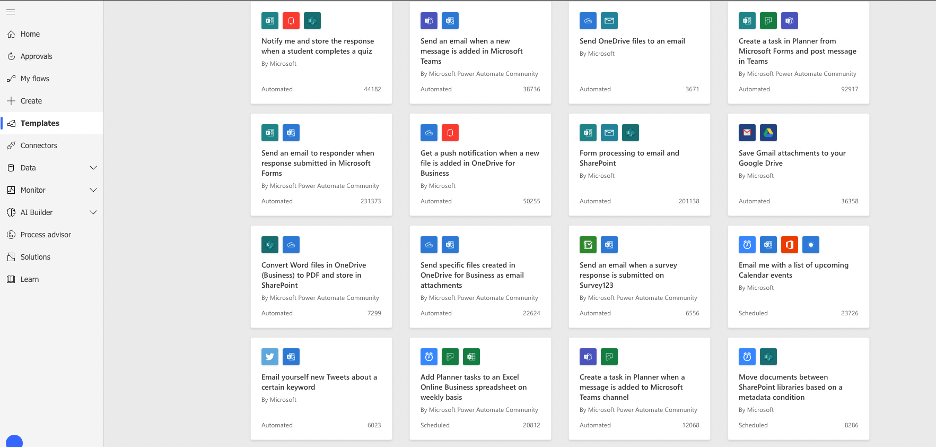The image size is (936, 448).
Task: Click Twitter icon on Tweets template card
Action: coord(269,356)
